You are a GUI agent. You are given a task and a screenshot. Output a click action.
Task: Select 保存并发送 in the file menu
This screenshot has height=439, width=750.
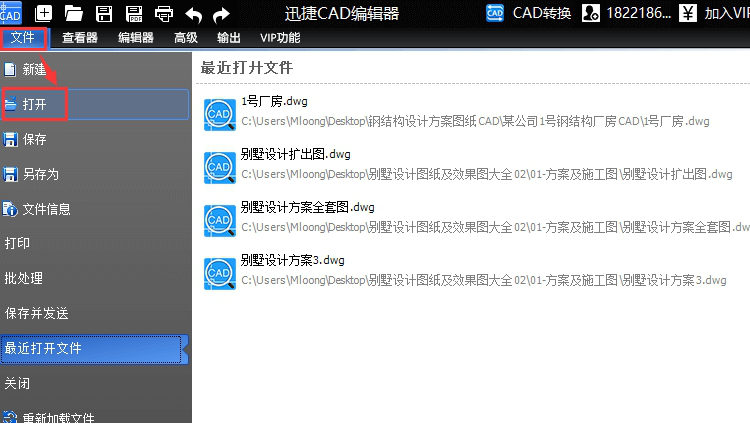point(95,313)
